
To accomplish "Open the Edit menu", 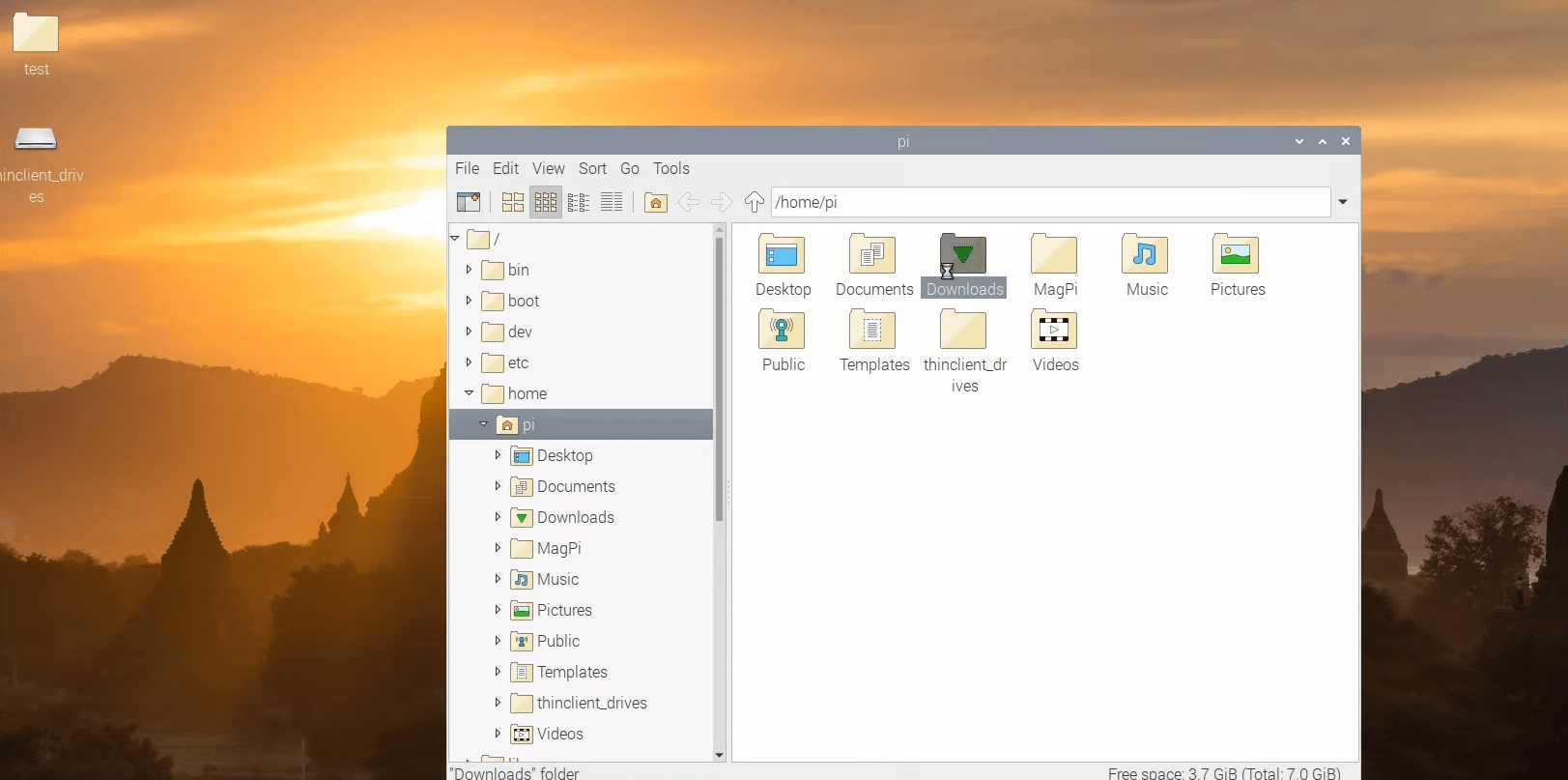I will click(505, 168).
